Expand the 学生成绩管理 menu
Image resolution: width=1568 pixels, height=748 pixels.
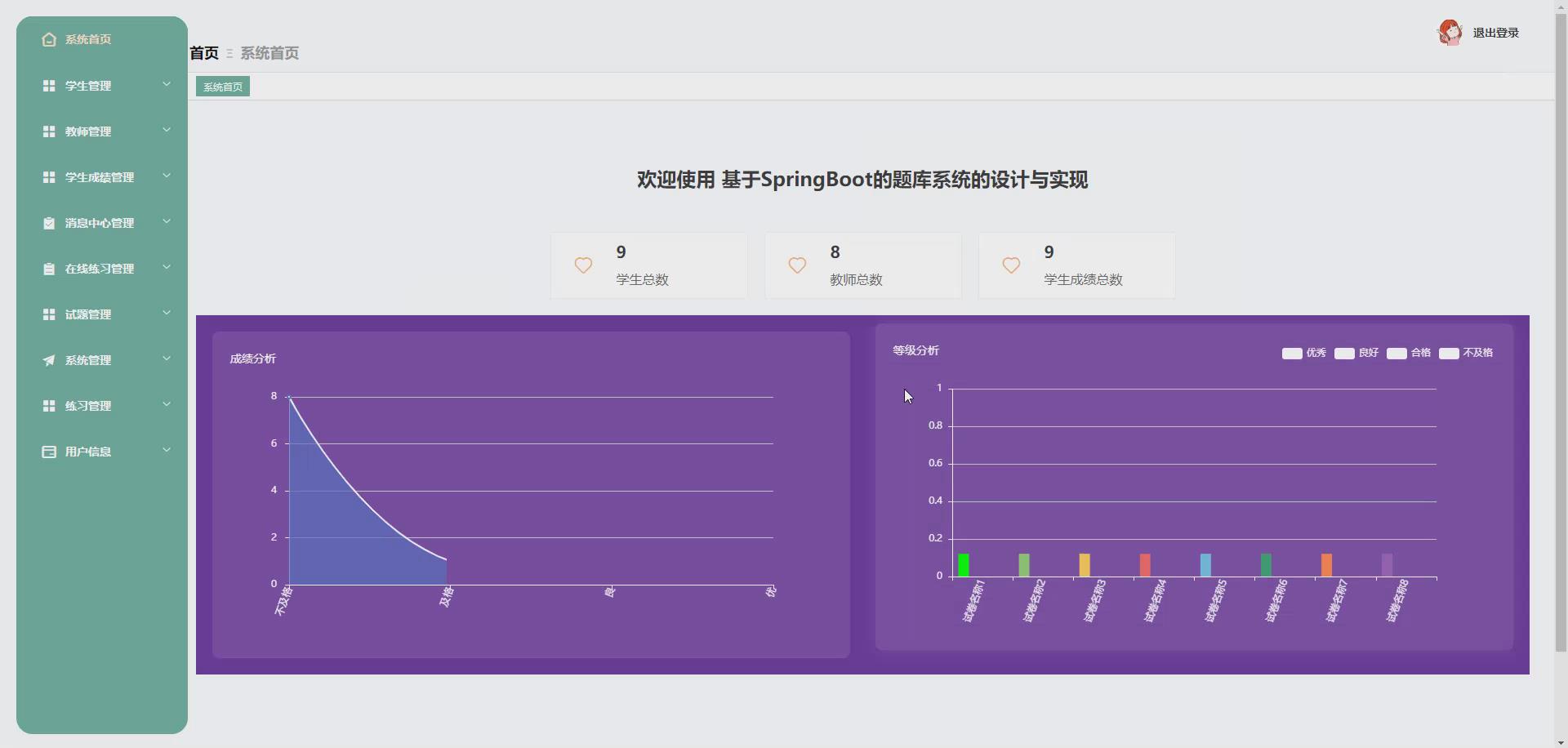pyautogui.click(x=167, y=175)
